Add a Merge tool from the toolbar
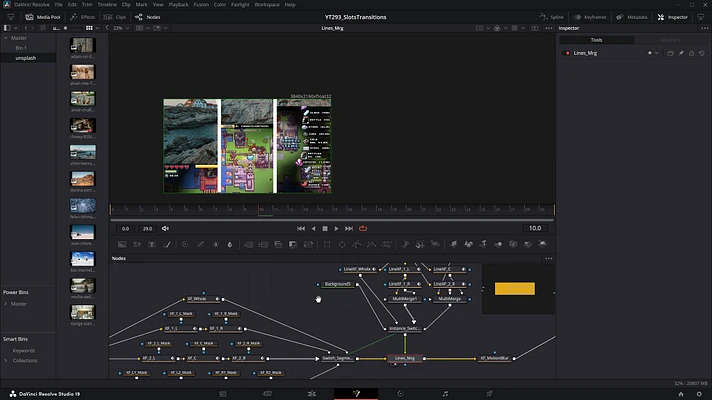Image resolution: width=712 pixels, height=400 pixels. pyautogui.click(x=248, y=244)
